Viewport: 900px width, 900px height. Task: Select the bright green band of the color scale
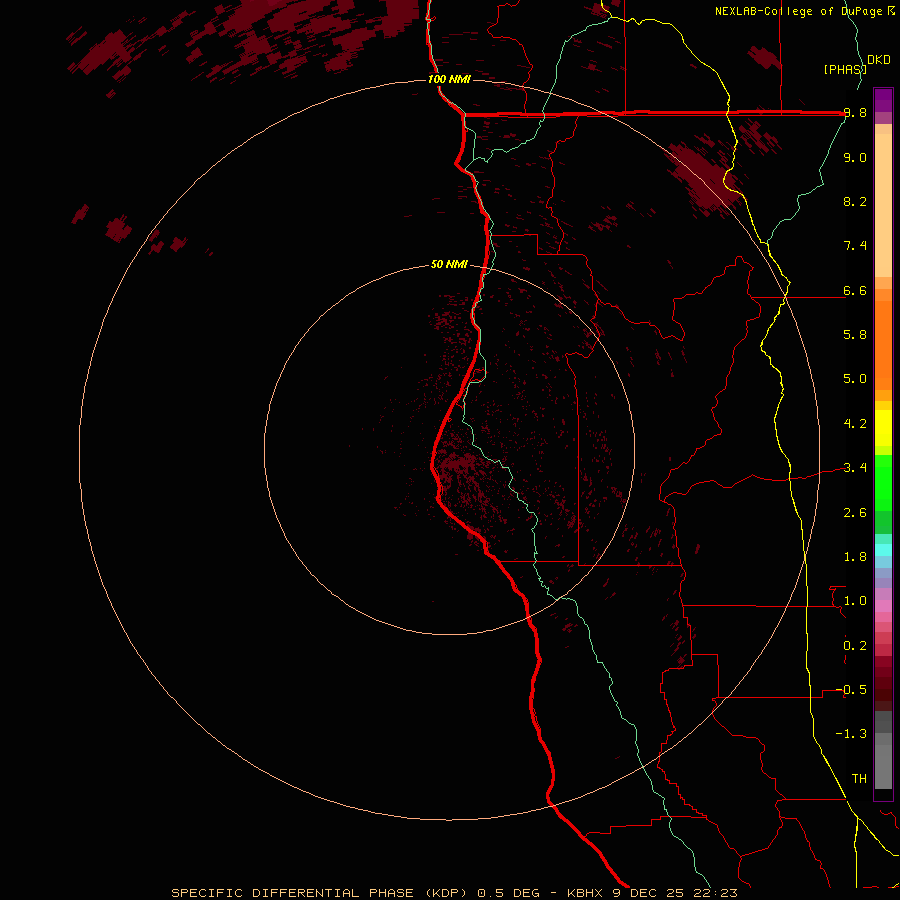[x=883, y=482]
